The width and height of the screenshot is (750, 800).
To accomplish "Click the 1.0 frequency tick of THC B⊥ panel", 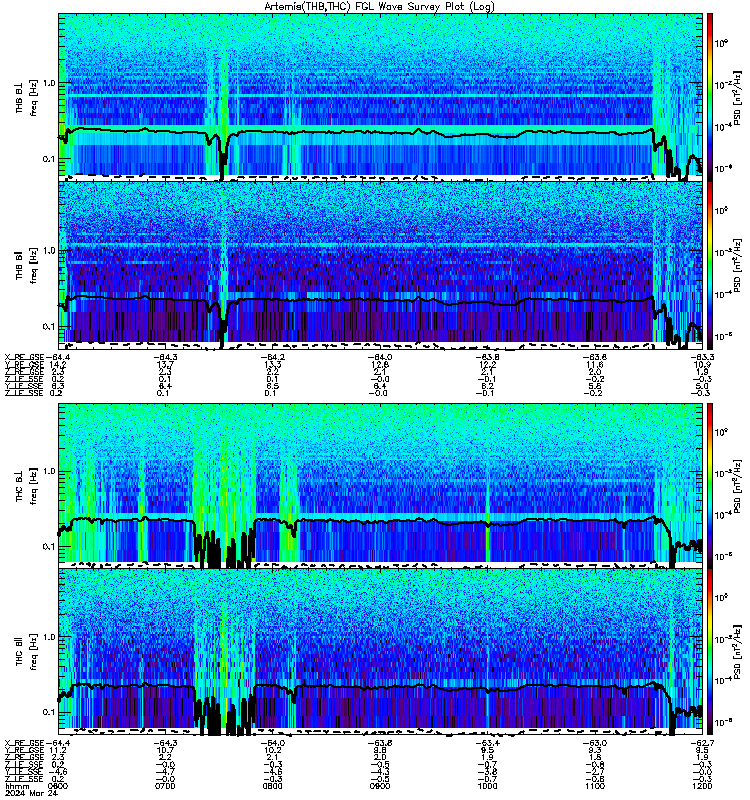I will click(49, 471).
